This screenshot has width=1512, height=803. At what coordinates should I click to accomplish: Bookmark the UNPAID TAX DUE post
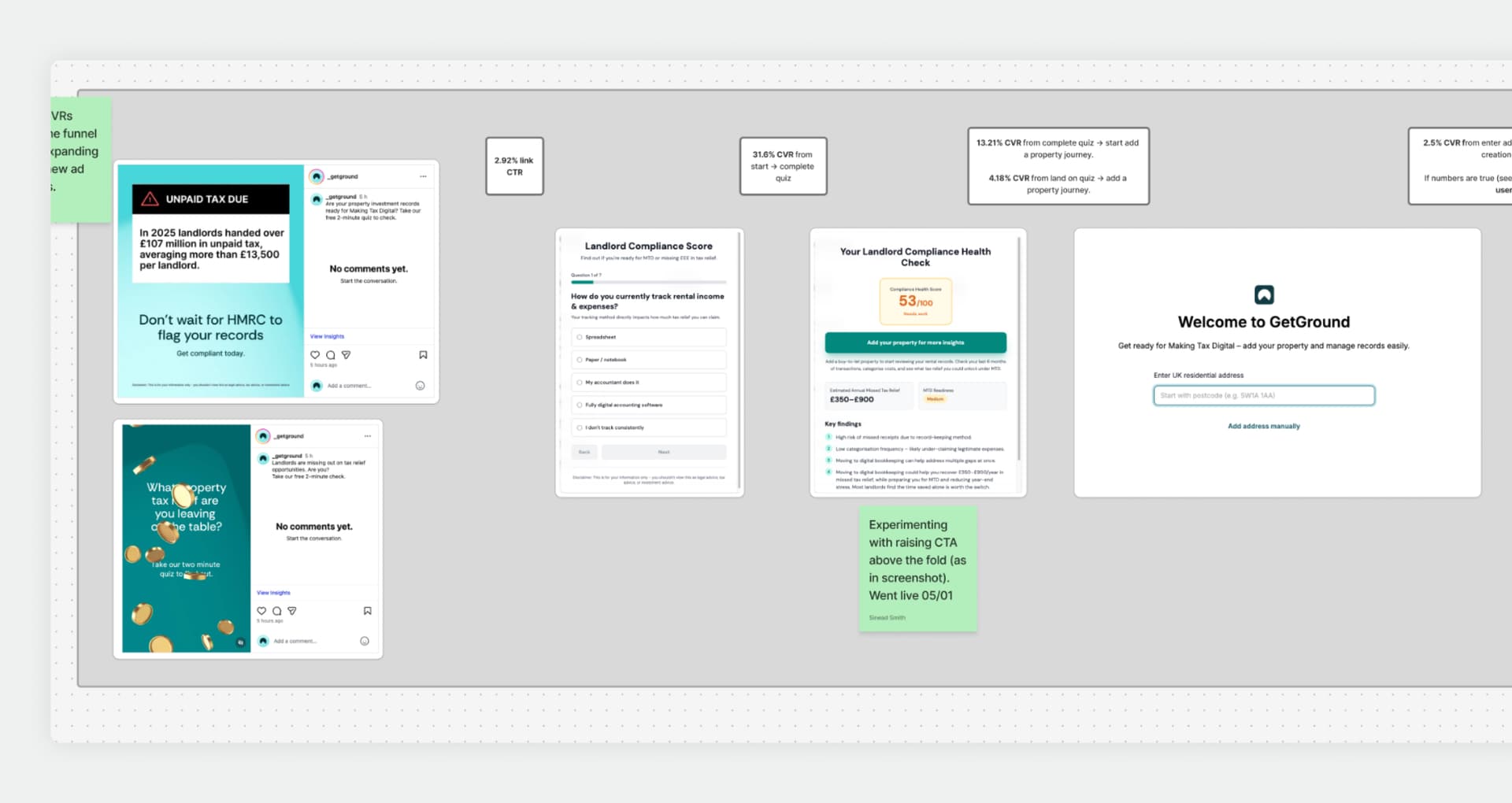423,354
